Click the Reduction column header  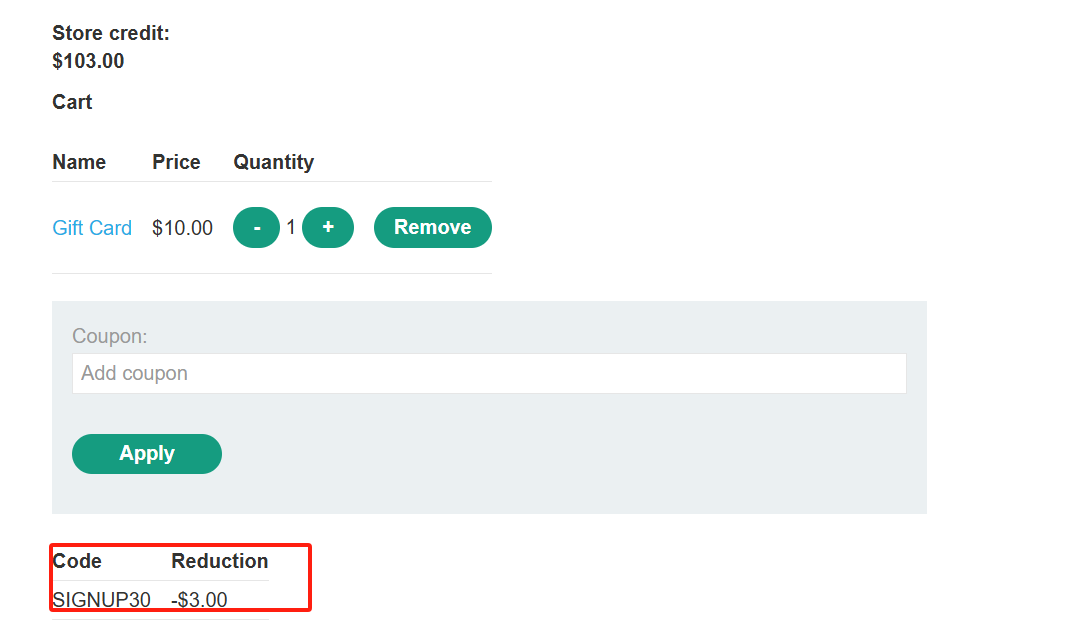point(220,561)
